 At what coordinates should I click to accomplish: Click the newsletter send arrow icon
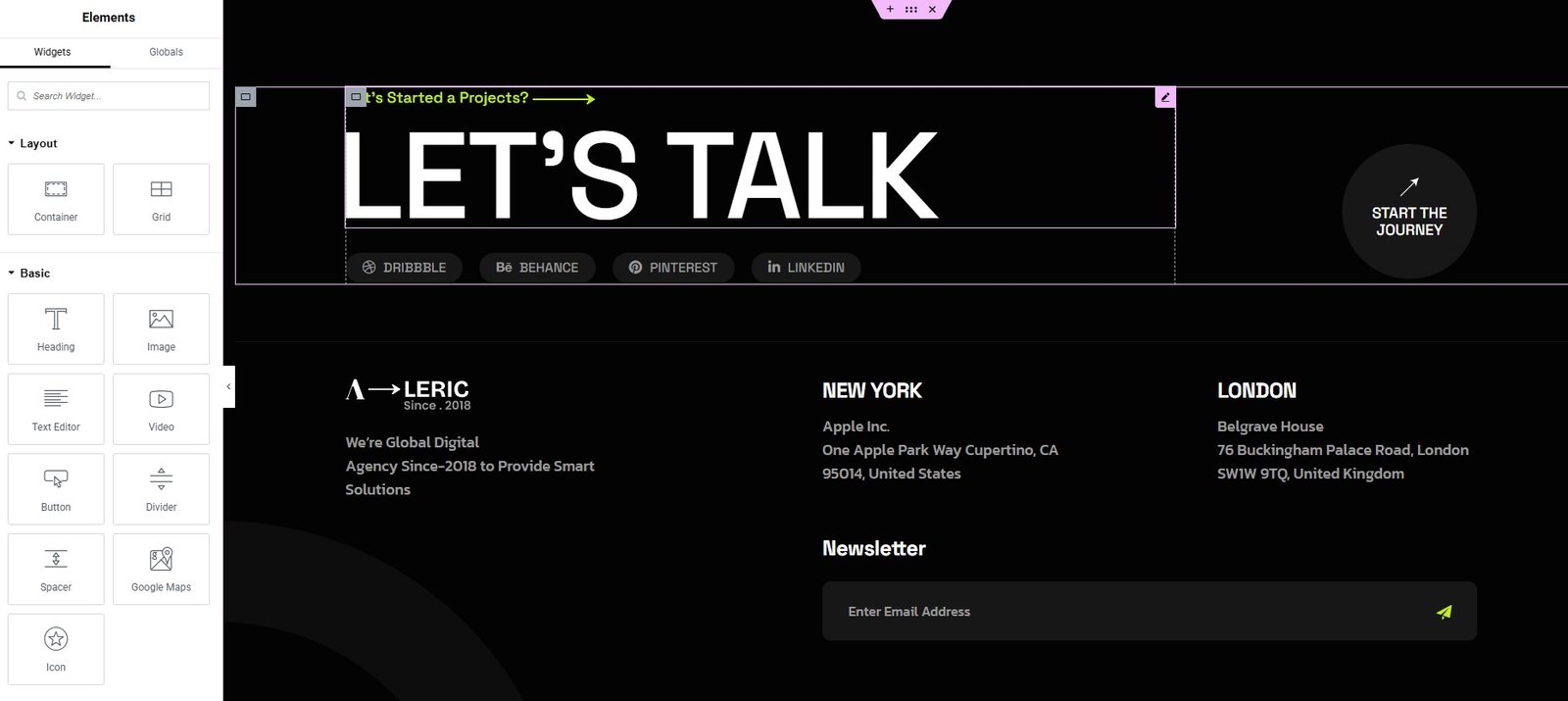[1444, 611]
